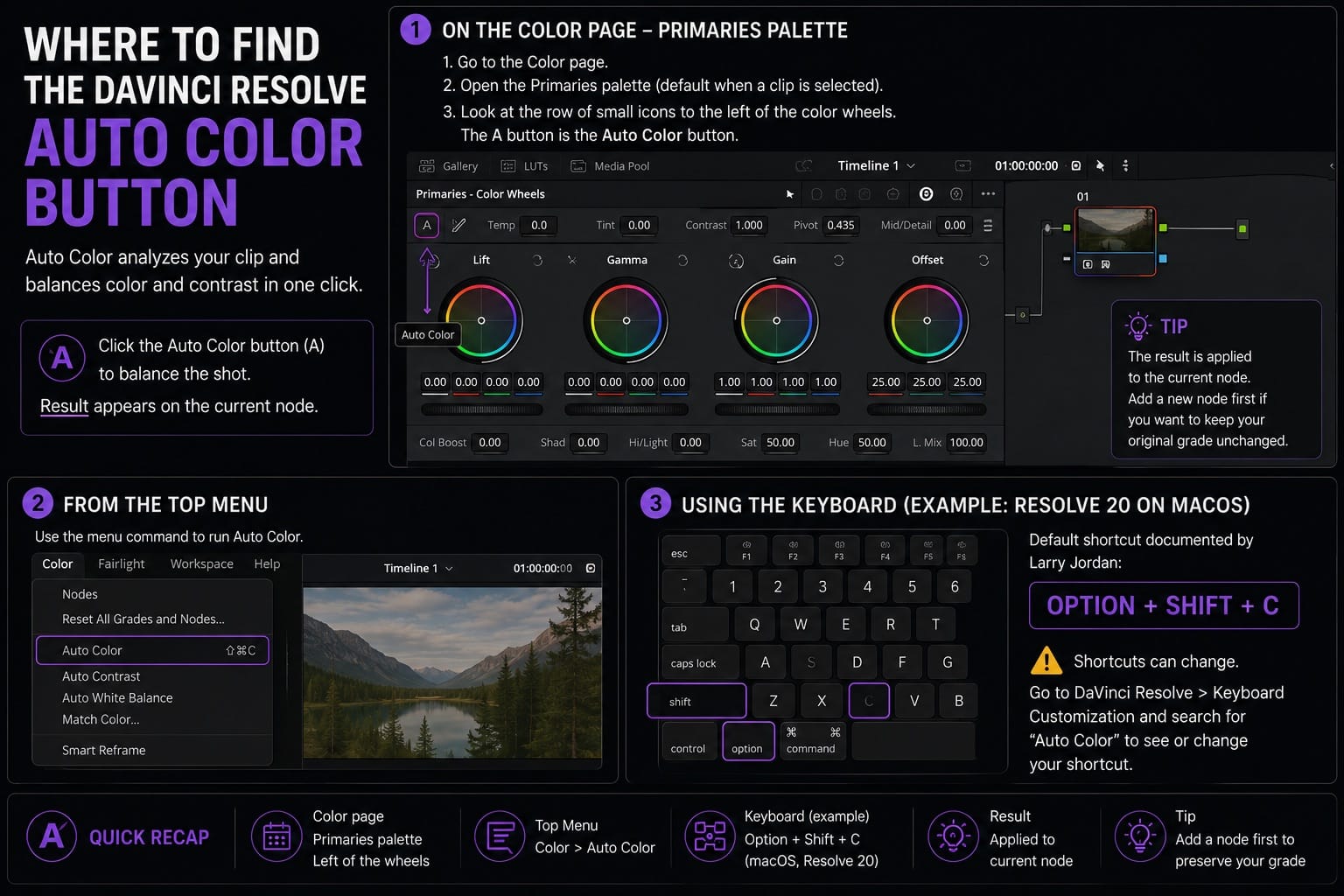Click the Sat value field showing 50.00
1344x896 pixels.
pos(780,443)
